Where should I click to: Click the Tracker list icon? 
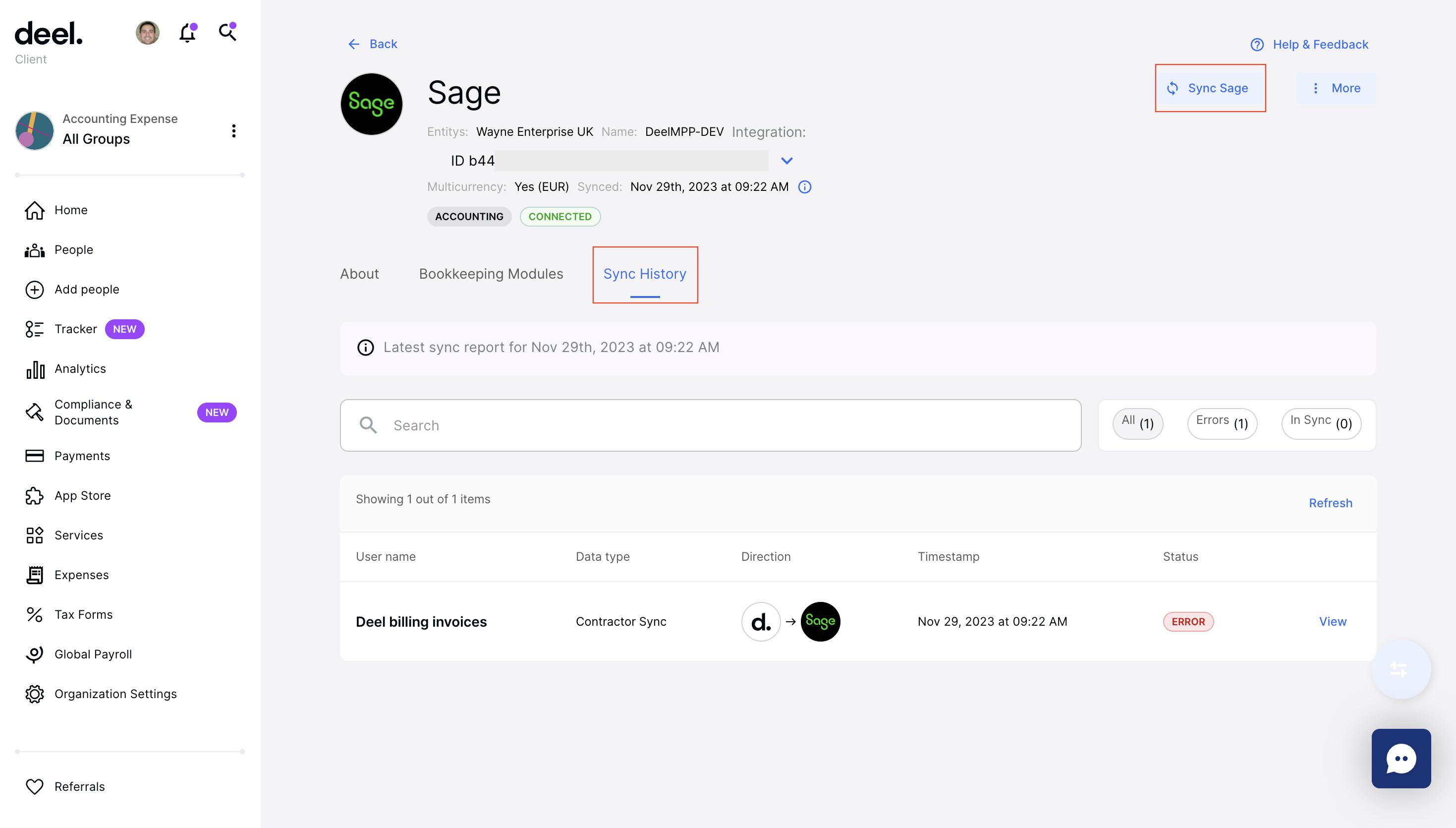pyautogui.click(x=35, y=329)
